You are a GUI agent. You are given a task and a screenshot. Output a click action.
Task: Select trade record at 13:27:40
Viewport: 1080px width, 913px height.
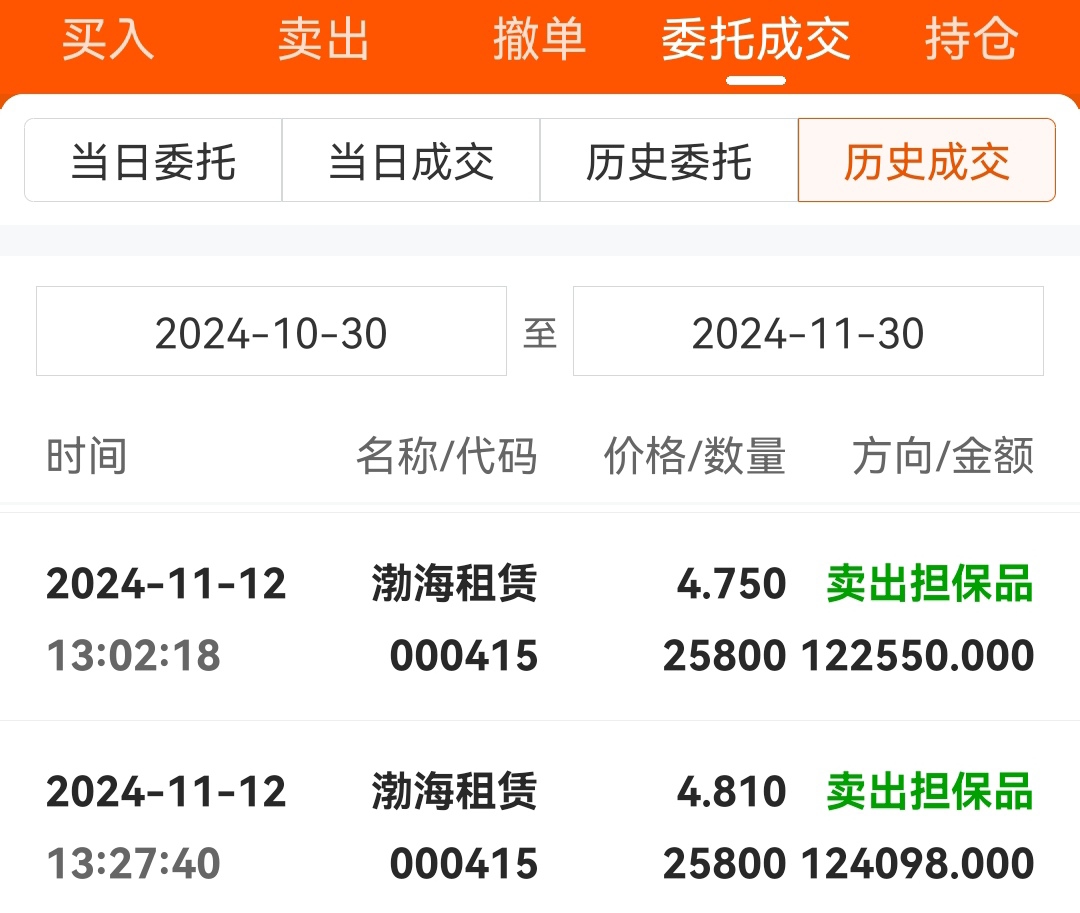pos(540,817)
